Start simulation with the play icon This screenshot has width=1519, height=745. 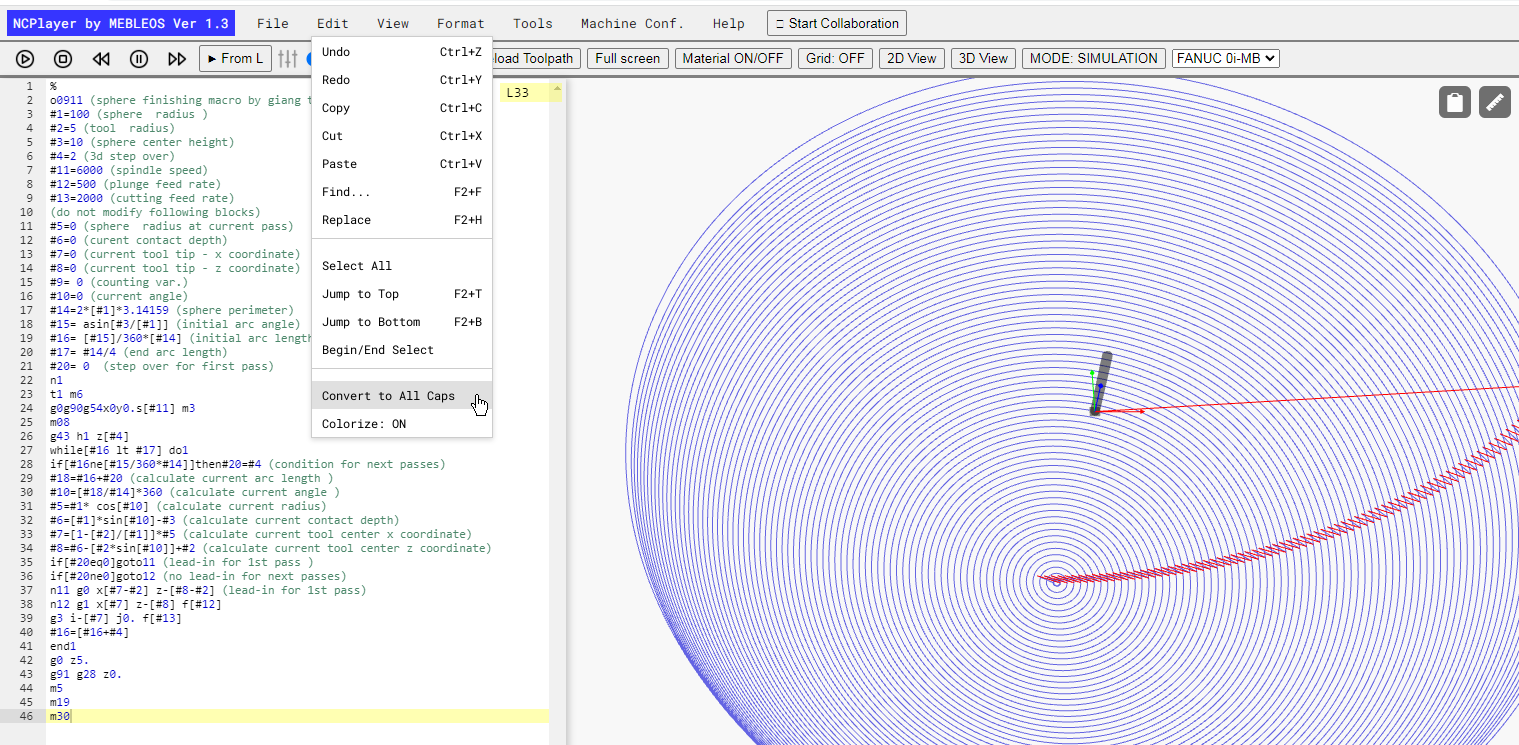tap(25, 59)
